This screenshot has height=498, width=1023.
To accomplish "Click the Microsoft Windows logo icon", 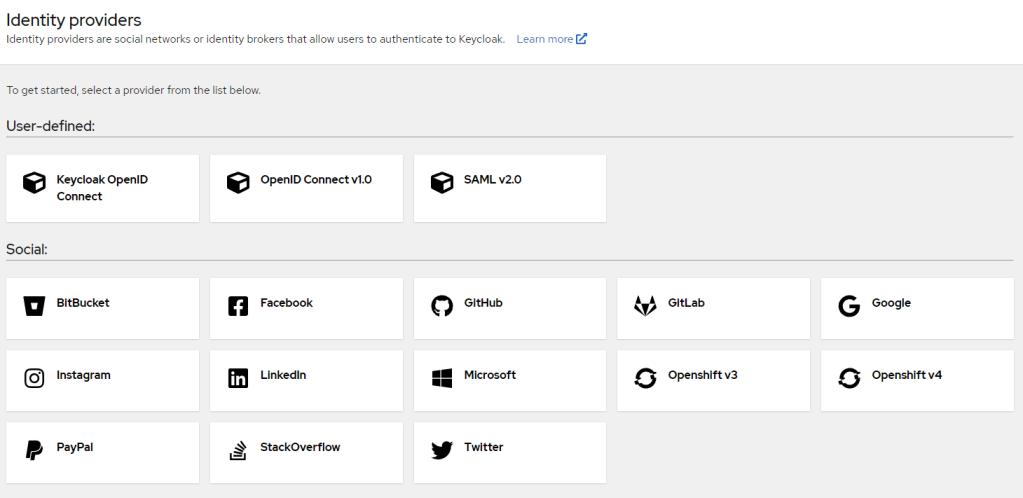I will (x=442, y=378).
